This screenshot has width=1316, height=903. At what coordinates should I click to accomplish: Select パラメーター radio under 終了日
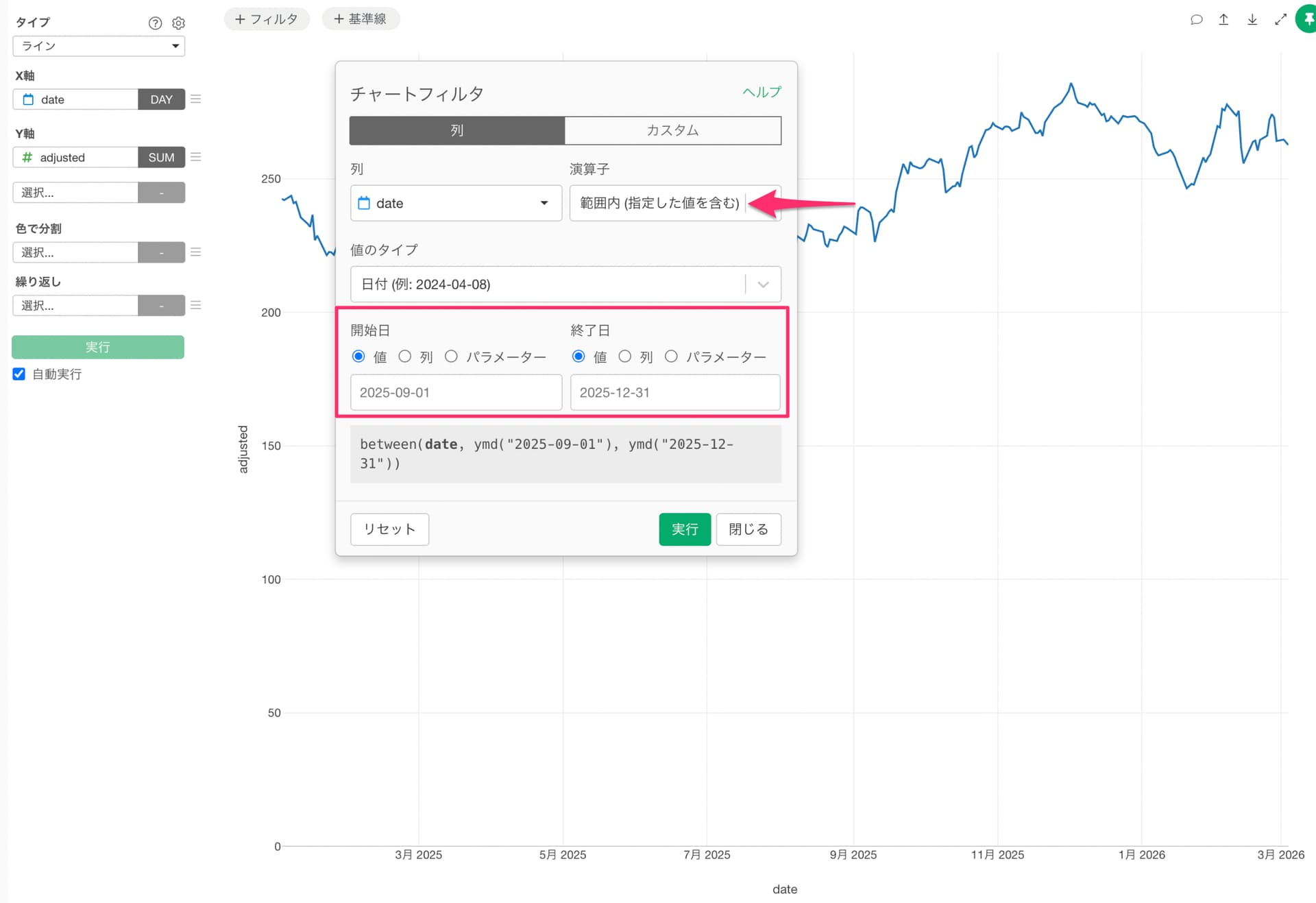[671, 357]
